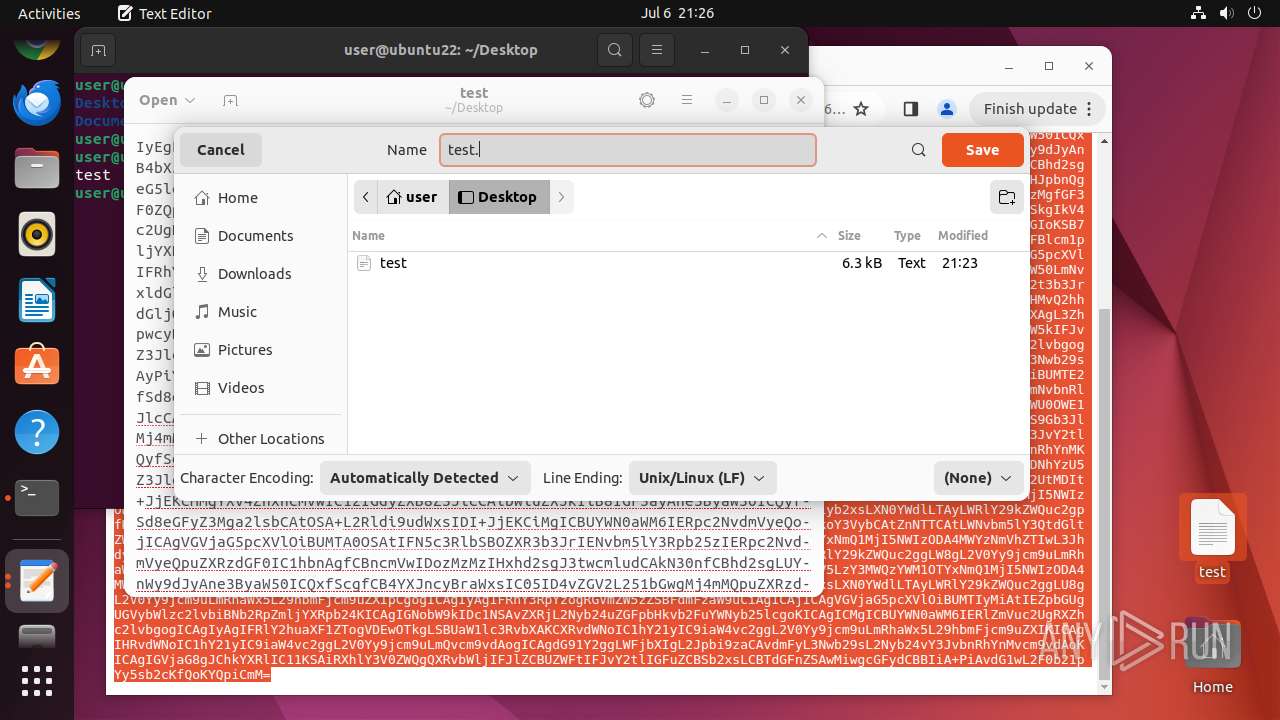Select Pictures in the sidebar

pos(259,350)
